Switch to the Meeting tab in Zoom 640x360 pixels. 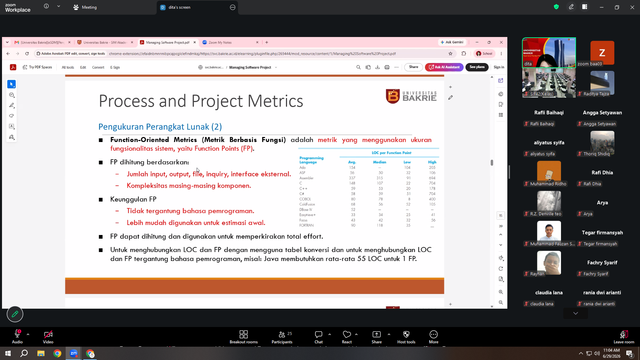tap(85, 7)
